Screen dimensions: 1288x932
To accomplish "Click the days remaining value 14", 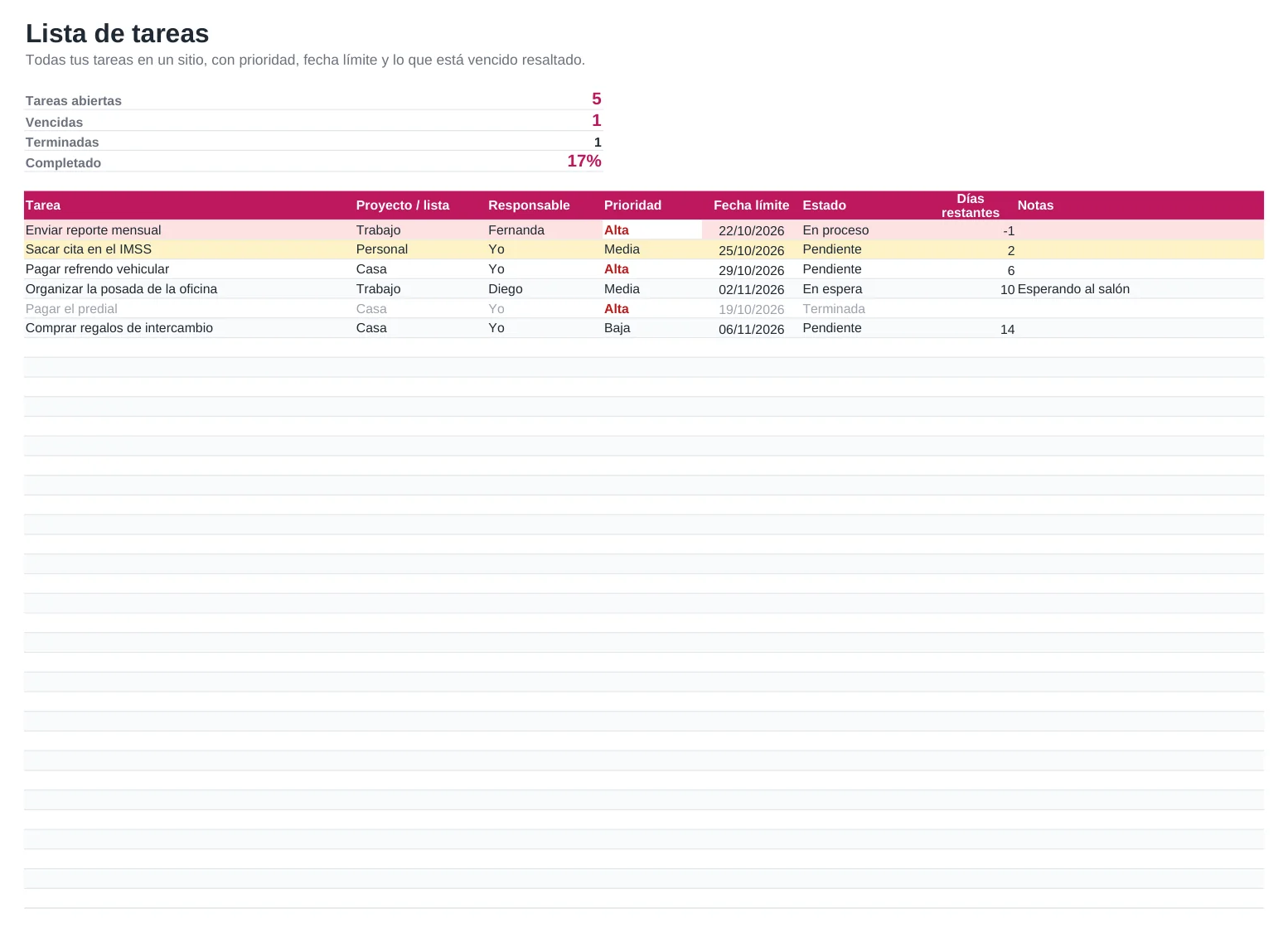I will click(1008, 329).
